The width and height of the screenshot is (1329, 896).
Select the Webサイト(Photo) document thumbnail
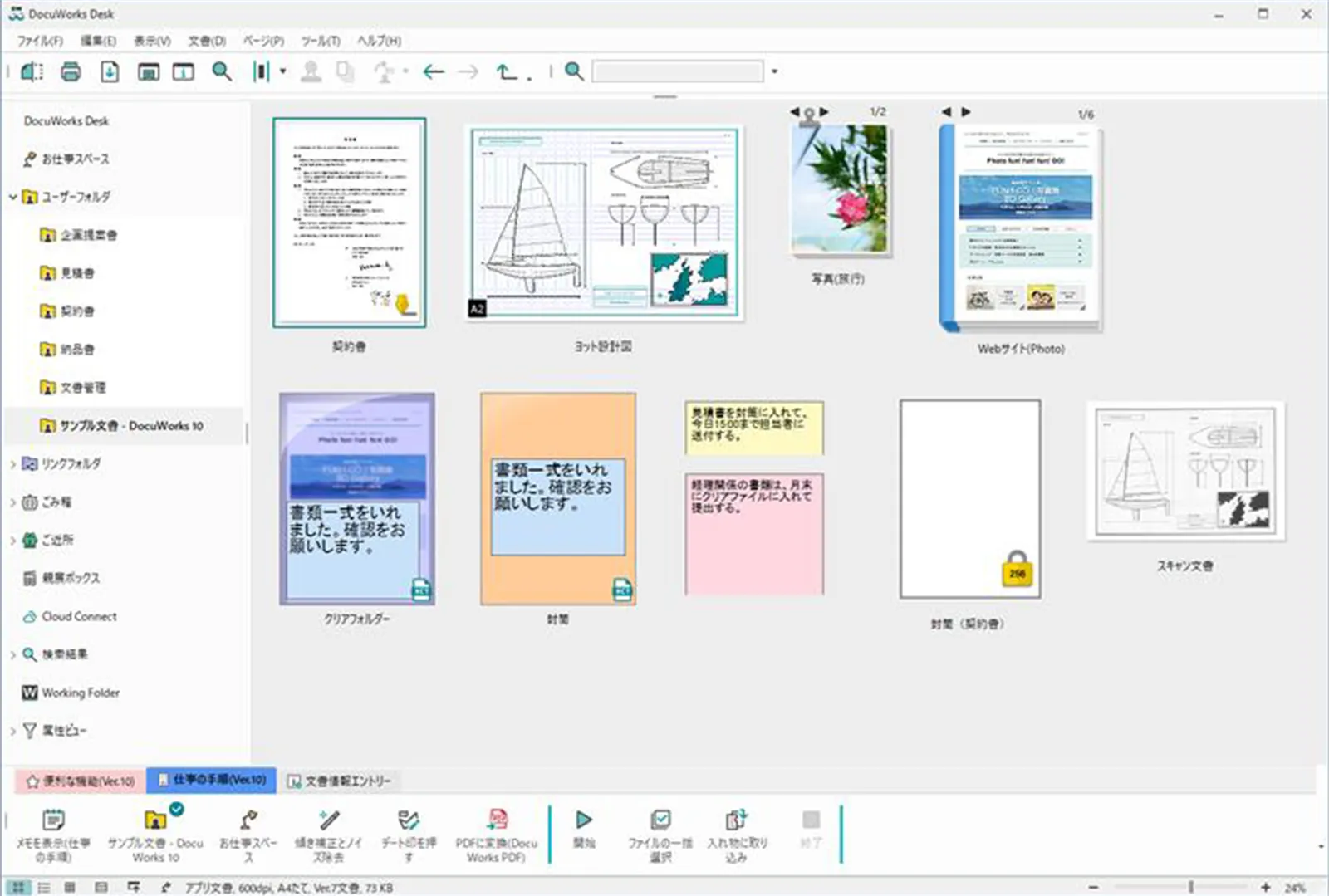click(1021, 228)
